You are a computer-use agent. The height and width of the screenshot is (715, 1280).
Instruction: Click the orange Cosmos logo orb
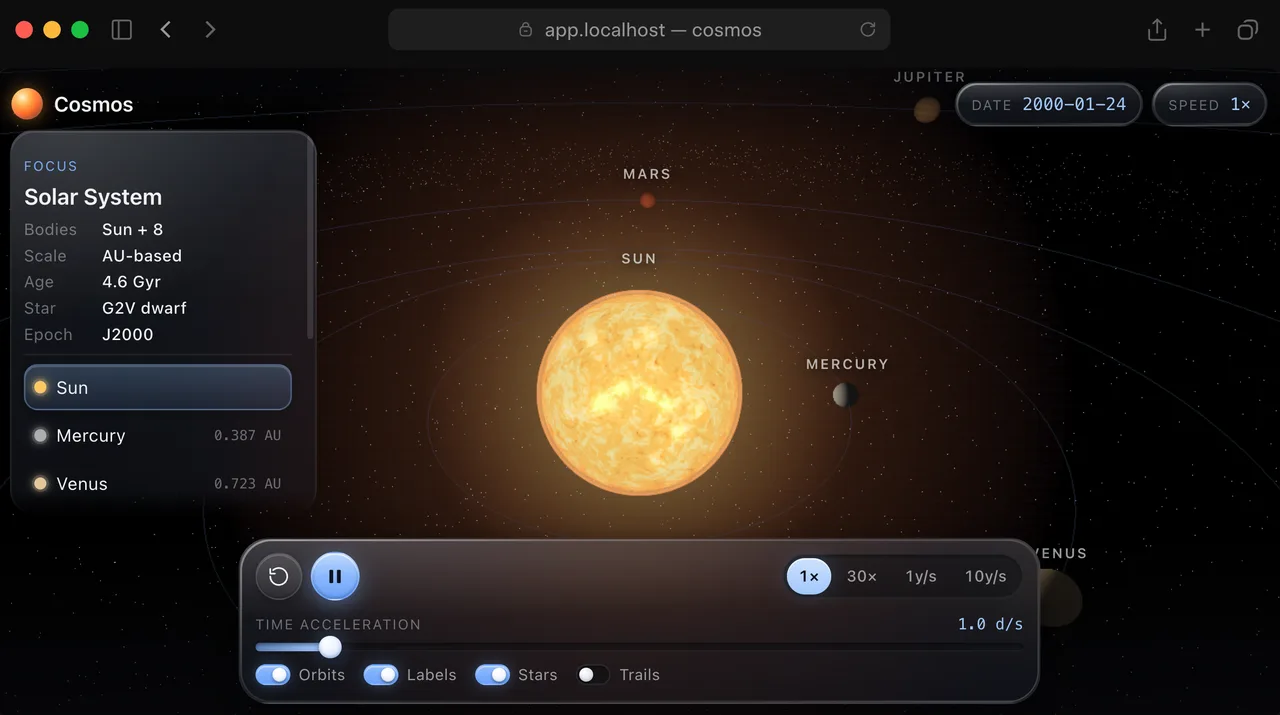click(27, 104)
